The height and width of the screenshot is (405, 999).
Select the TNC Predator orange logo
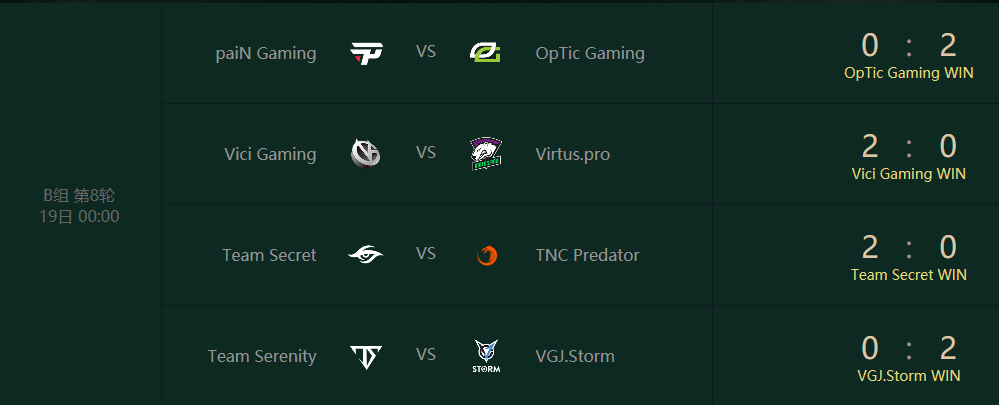tap(487, 255)
